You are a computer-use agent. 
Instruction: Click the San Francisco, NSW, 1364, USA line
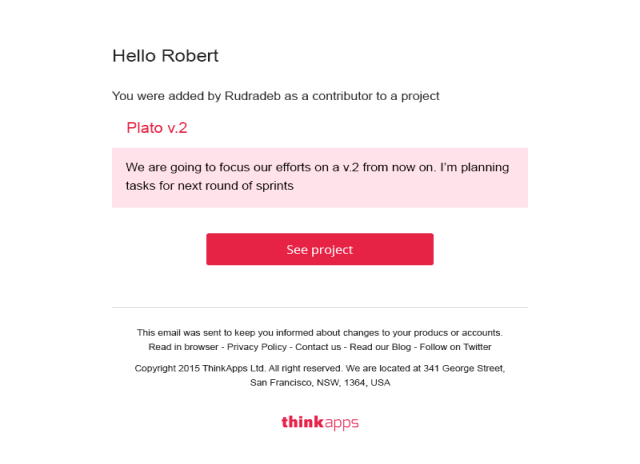(x=319, y=382)
